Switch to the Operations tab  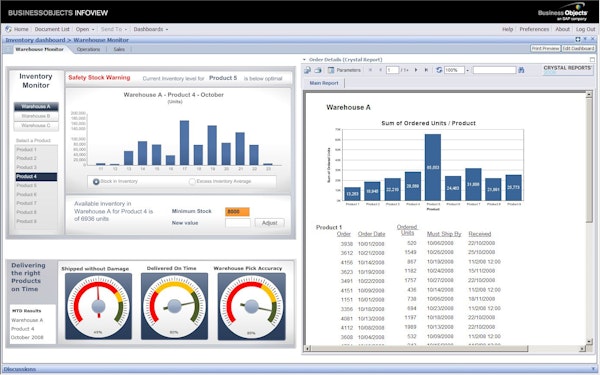[88, 49]
